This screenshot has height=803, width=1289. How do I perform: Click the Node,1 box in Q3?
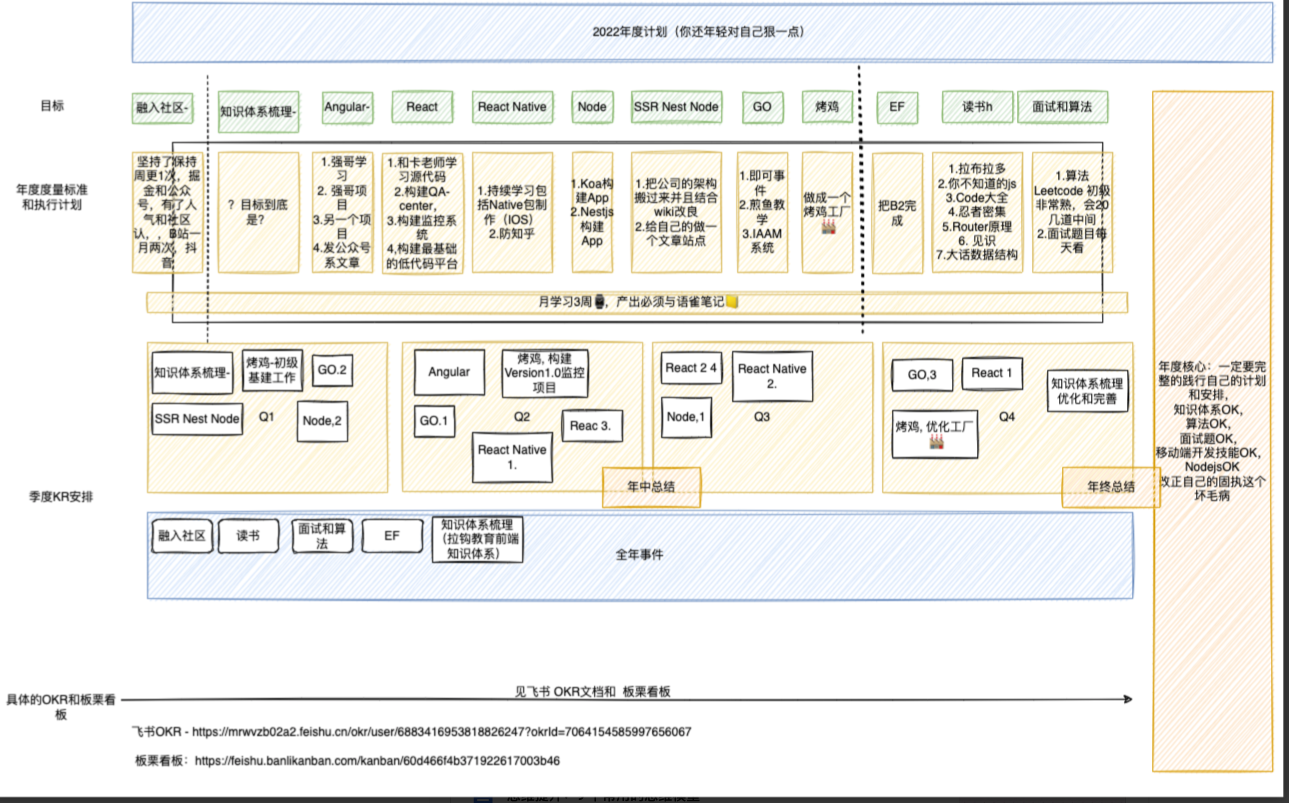[687, 417]
